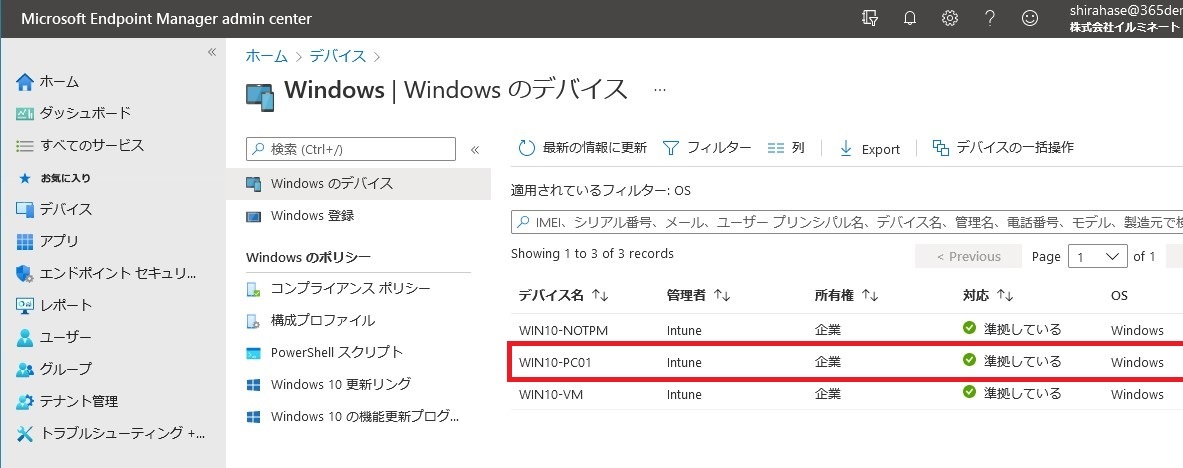1183x468 pixels.
Task: Click 最新の情報に更新 refresh button
Action: [582, 148]
